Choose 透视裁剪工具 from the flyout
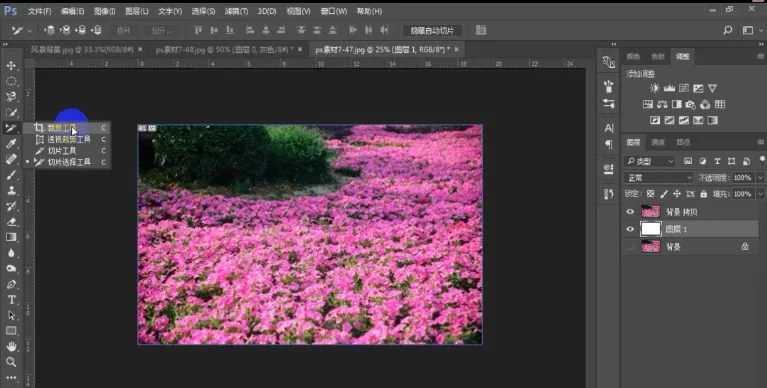767x388 pixels. coord(69,139)
